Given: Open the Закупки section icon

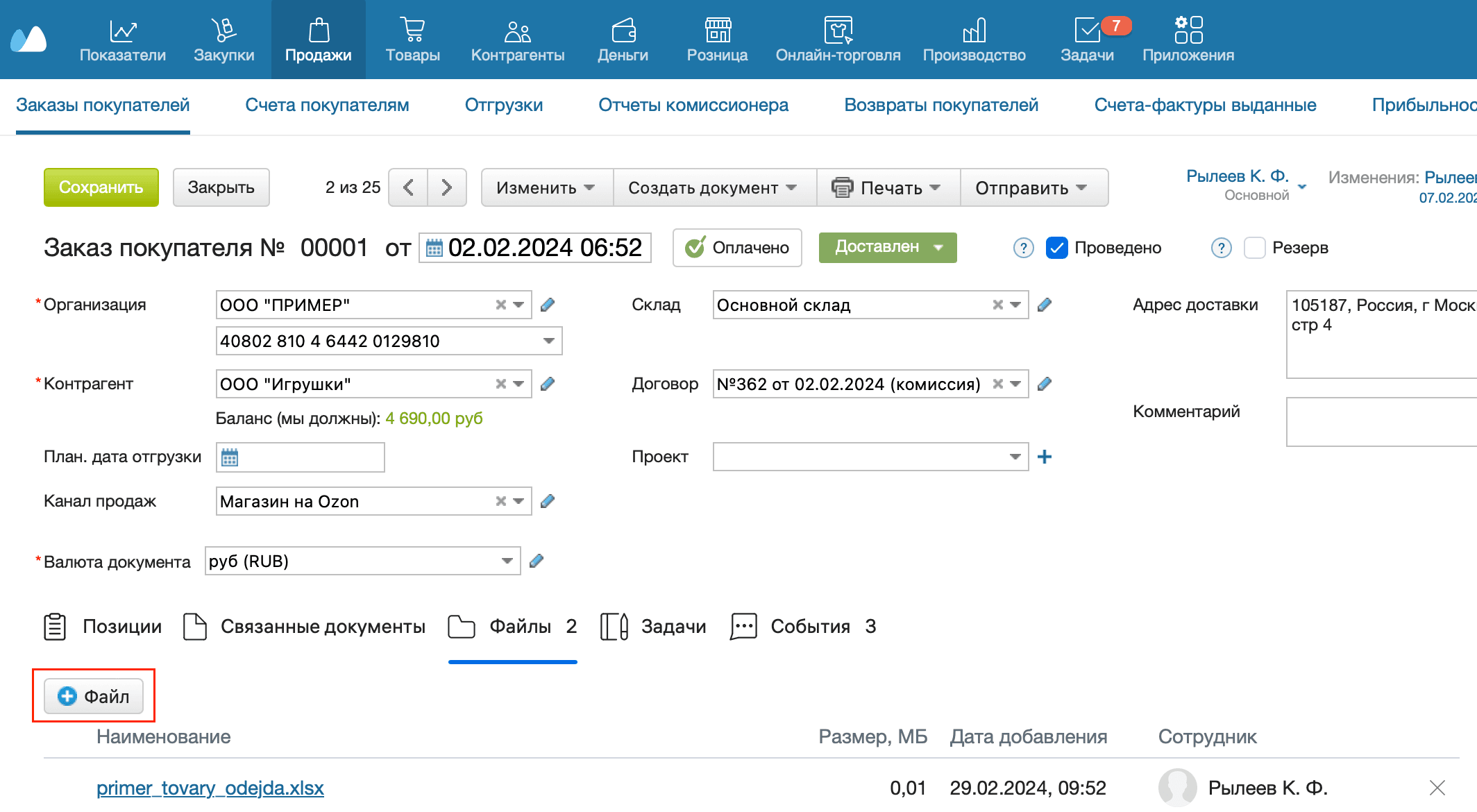Looking at the screenshot, I should (x=223, y=31).
